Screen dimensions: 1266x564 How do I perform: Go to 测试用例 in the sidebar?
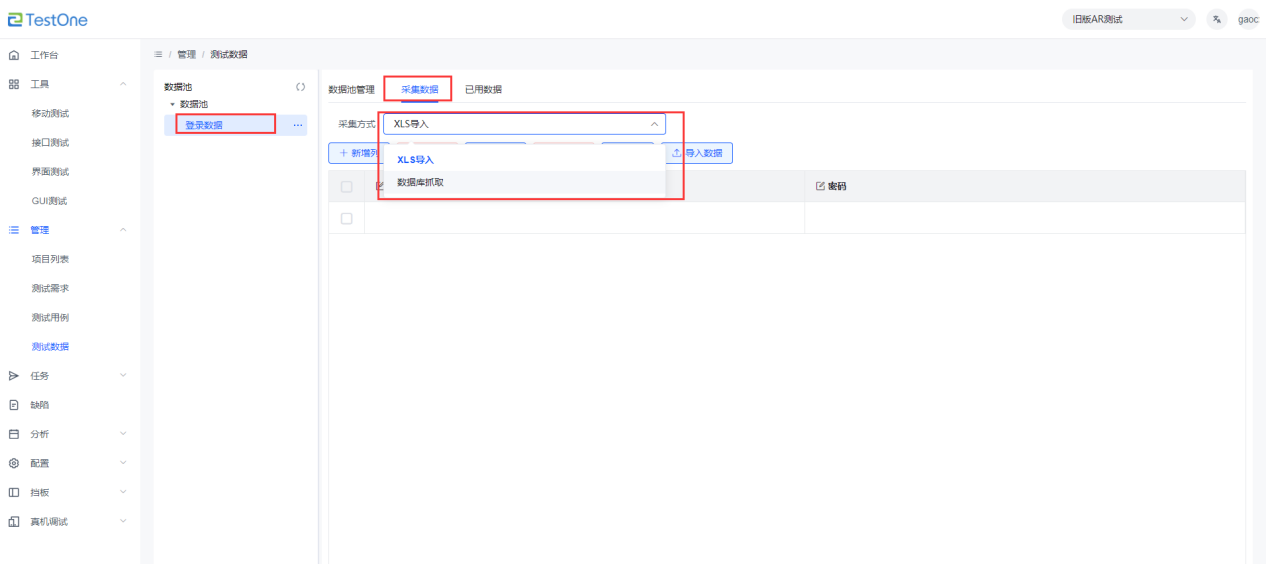pyautogui.click(x=50, y=318)
